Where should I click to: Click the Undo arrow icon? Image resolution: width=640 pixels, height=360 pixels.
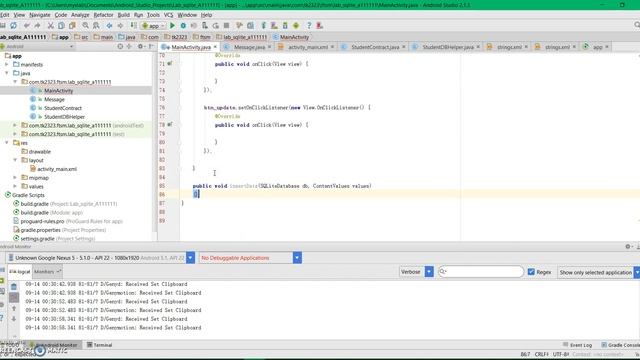pos(27,26)
